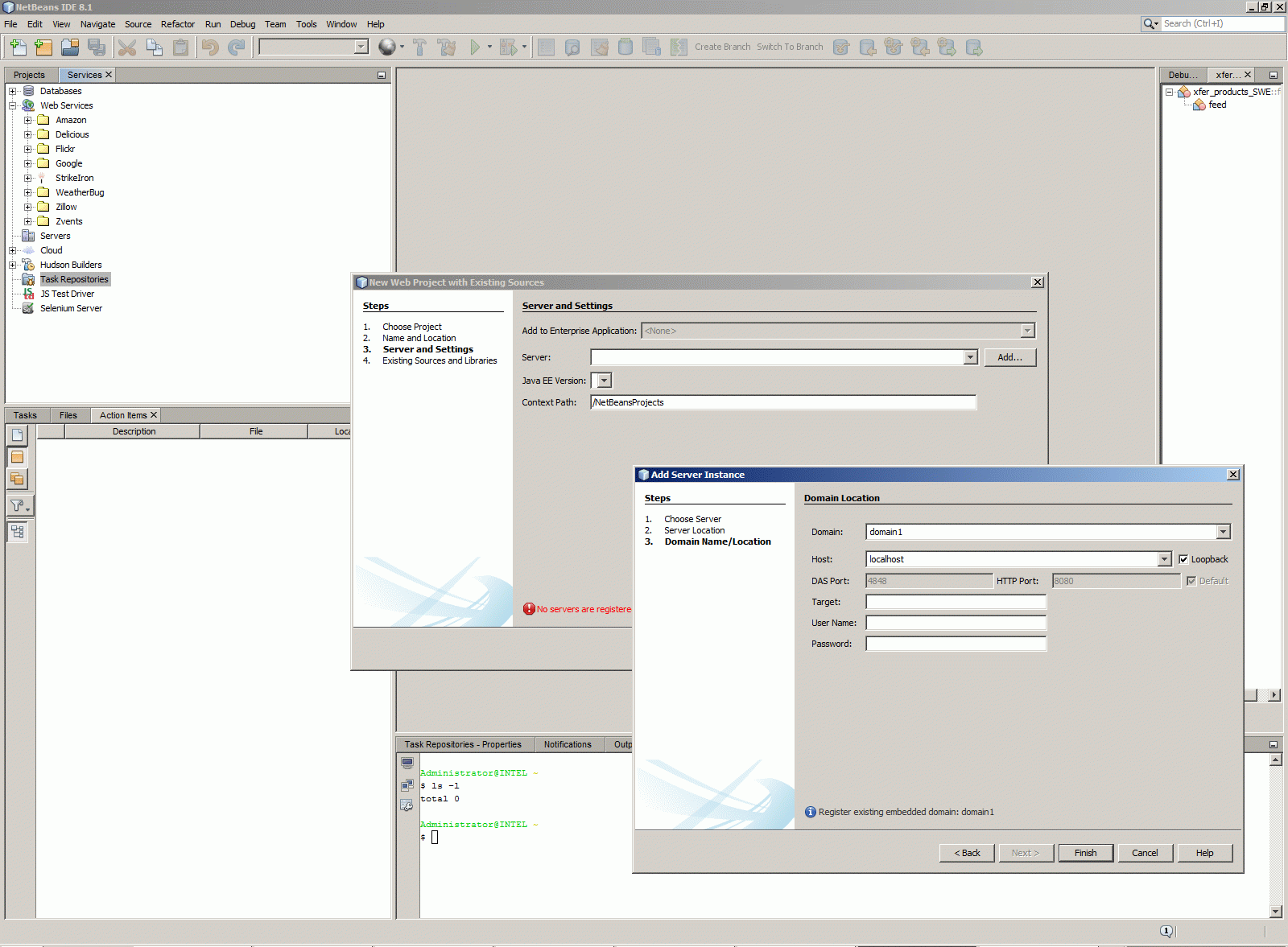Switch to the Projects tab

[29, 75]
